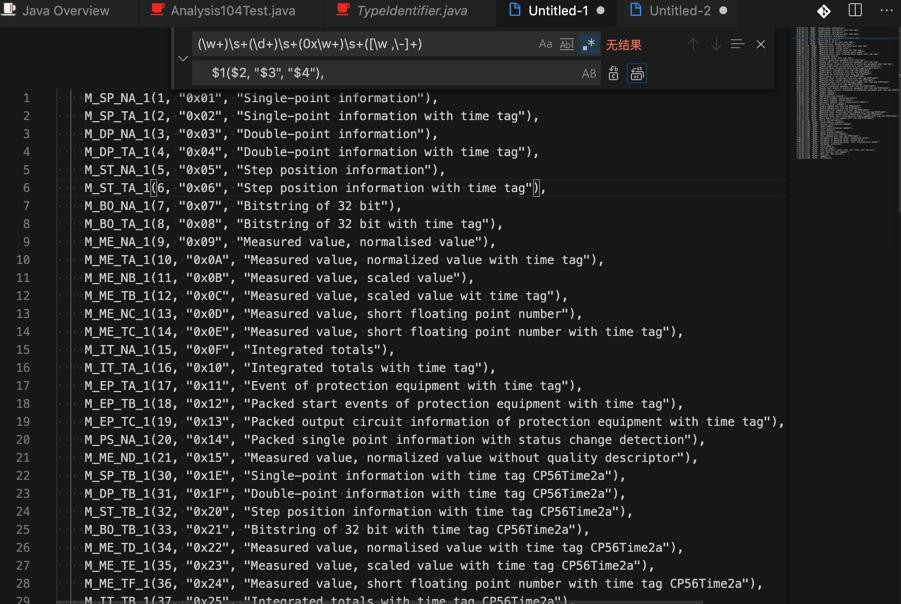
Task: Click the M_IT_NA_1 Integrated totals line
Action: coord(240,350)
